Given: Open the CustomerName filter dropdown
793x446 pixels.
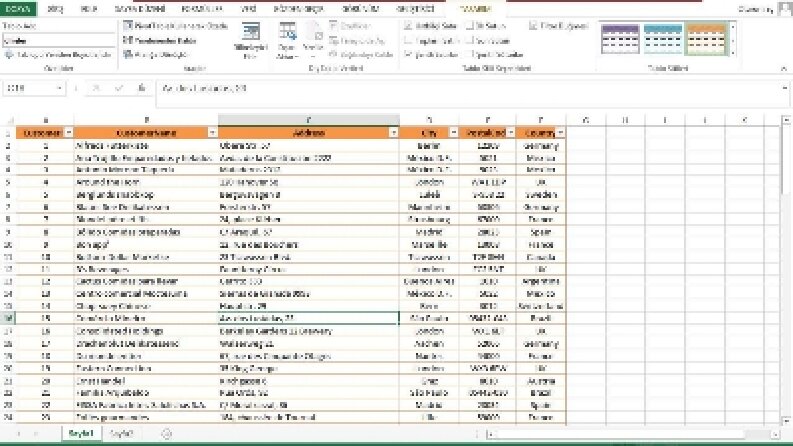Looking at the screenshot, I should click(212, 133).
